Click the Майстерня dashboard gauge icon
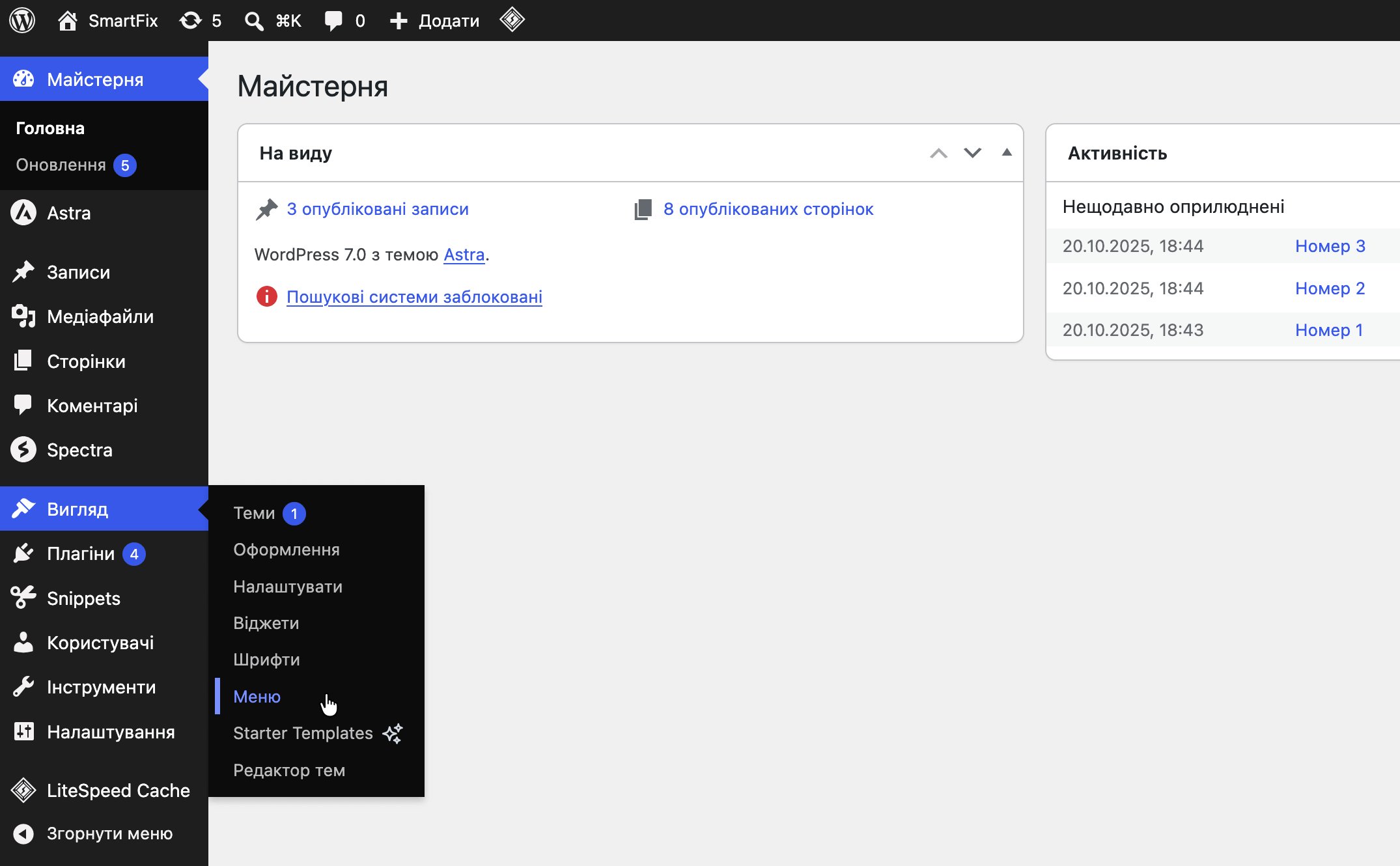 pos(23,79)
